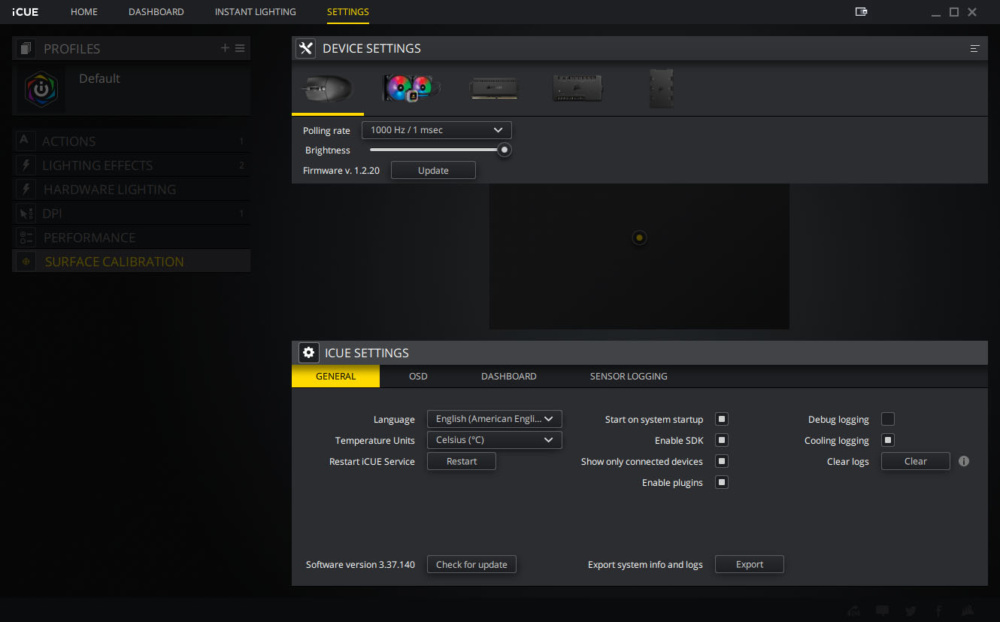Click the Hardware Lighting bolt icon
Screen dimensions: 1000x622
tap(26, 189)
